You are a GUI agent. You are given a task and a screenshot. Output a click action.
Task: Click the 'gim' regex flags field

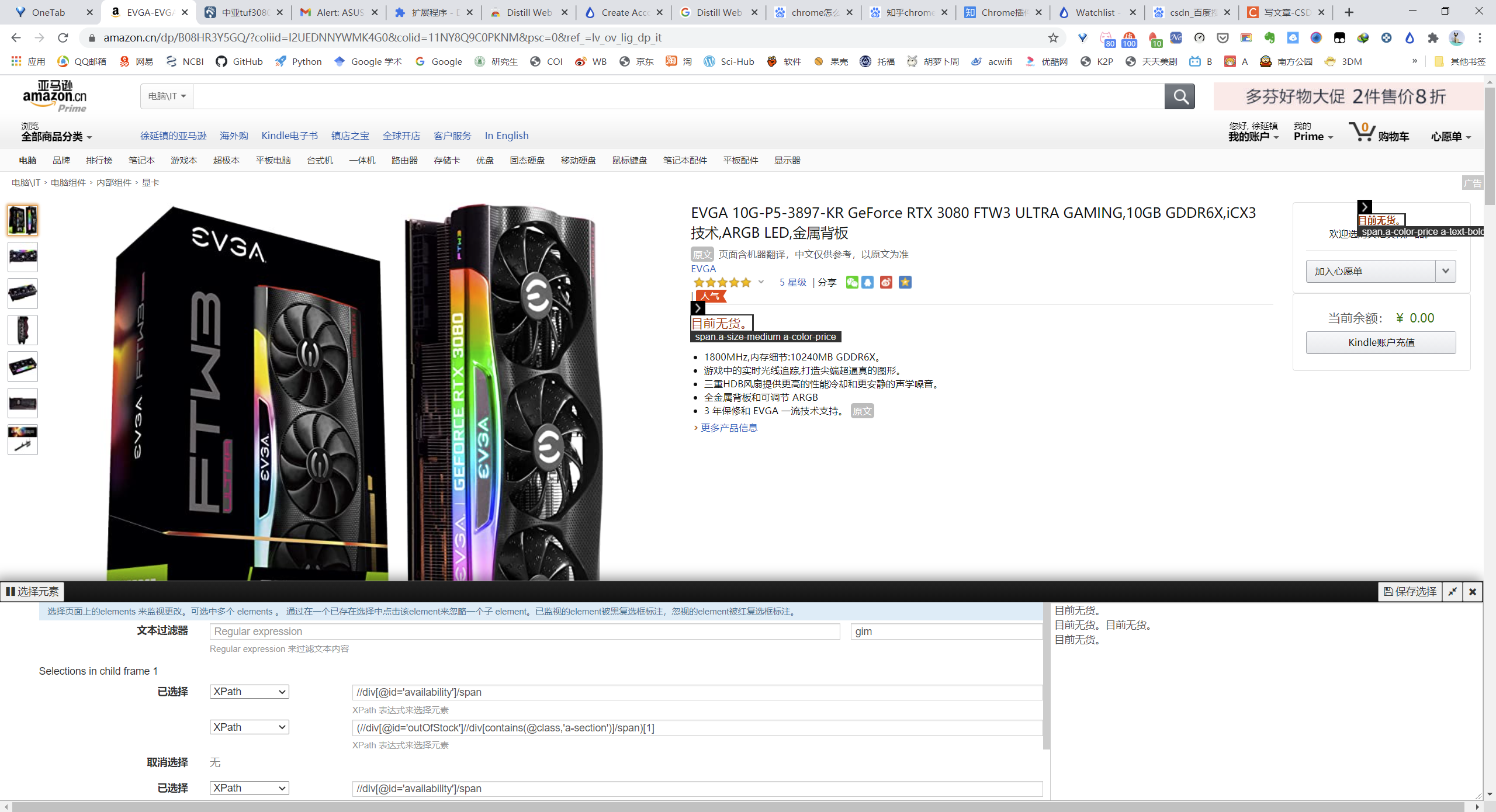click(946, 631)
